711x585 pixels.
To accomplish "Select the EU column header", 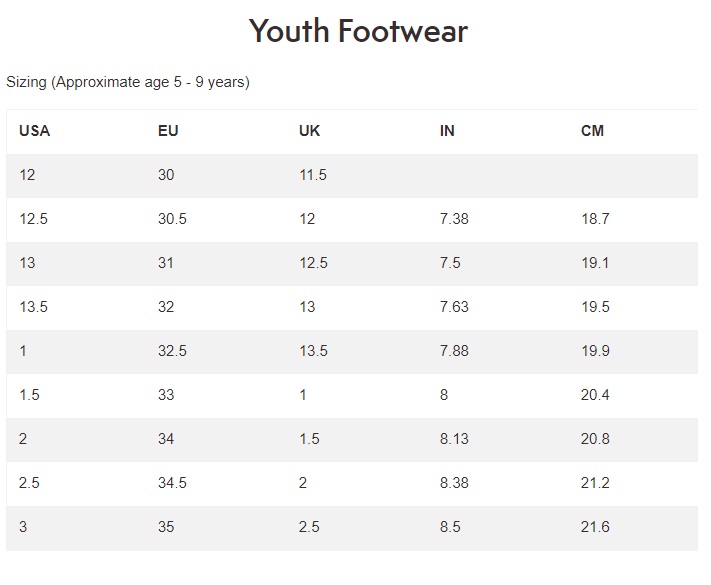I will tap(169, 131).
